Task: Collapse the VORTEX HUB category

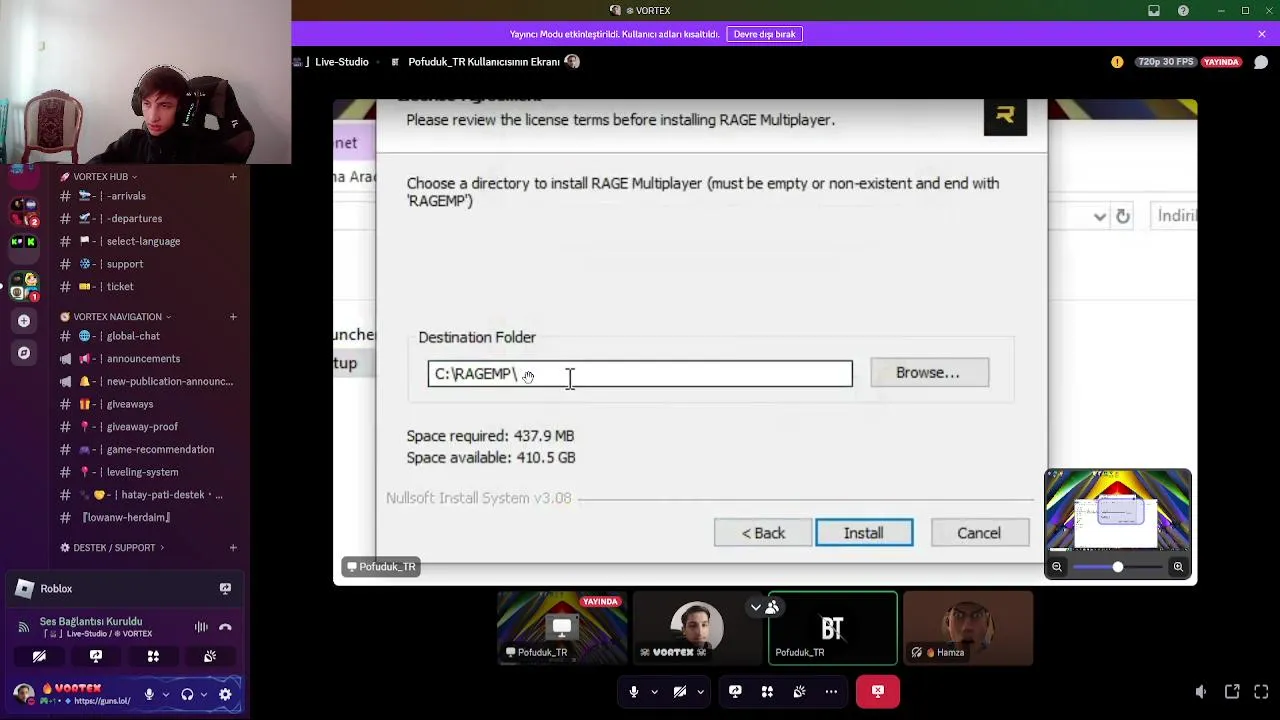Action: click(99, 177)
